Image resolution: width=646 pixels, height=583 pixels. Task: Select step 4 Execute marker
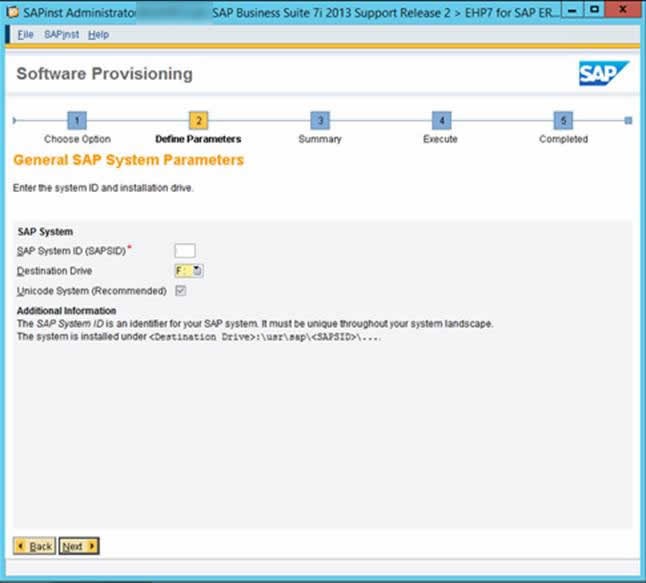pos(442,120)
